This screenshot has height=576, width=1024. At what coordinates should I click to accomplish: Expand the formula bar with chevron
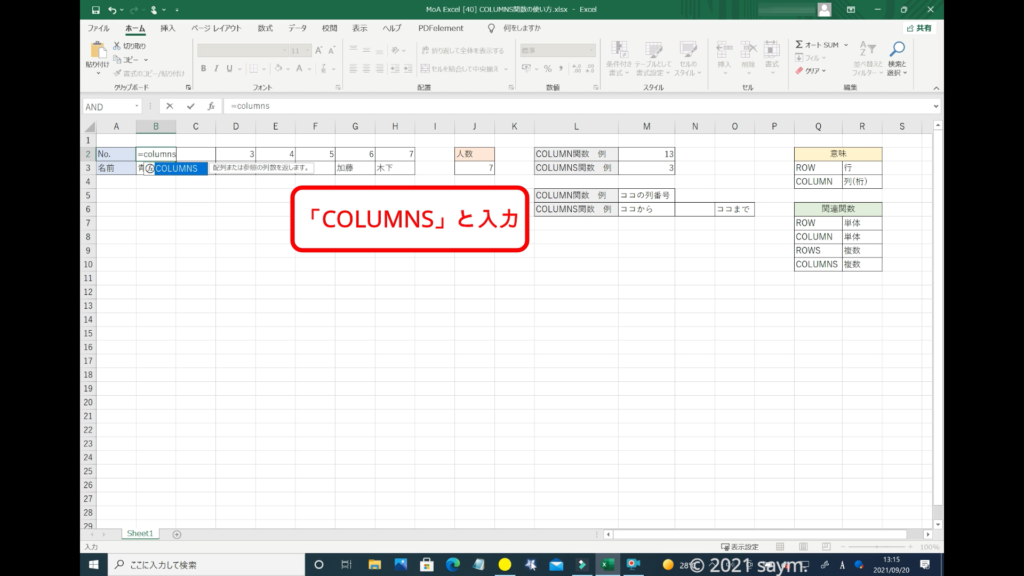[936, 106]
